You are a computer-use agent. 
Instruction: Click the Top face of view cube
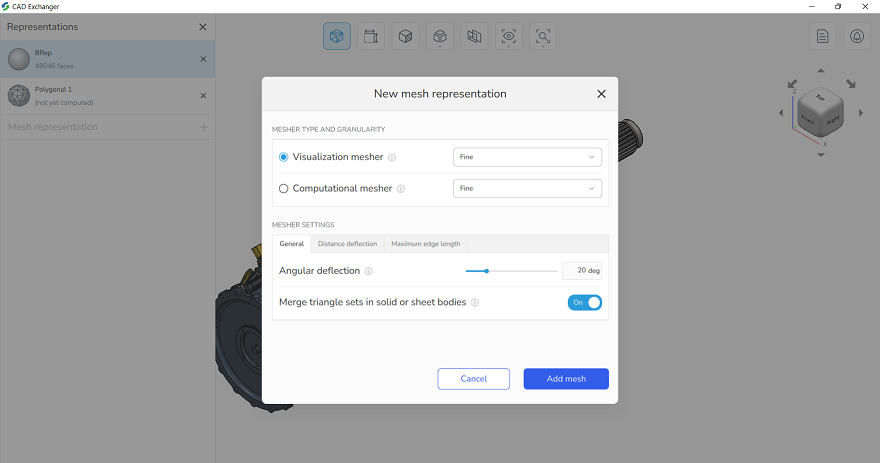tap(821, 97)
